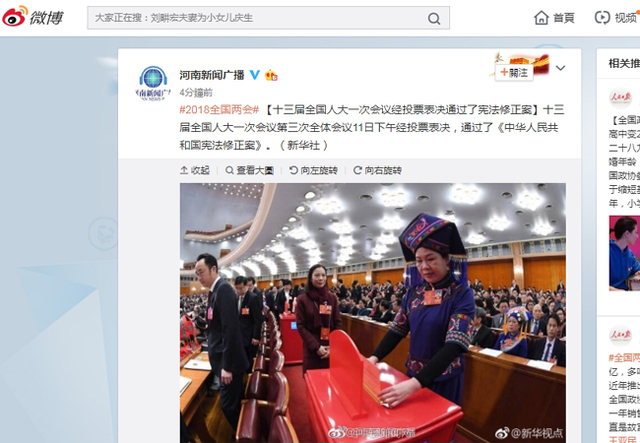Image resolution: width=640 pixels, height=443 pixels.
Task: Open the 视频 video icon
Action: pyautogui.click(x=602, y=18)
